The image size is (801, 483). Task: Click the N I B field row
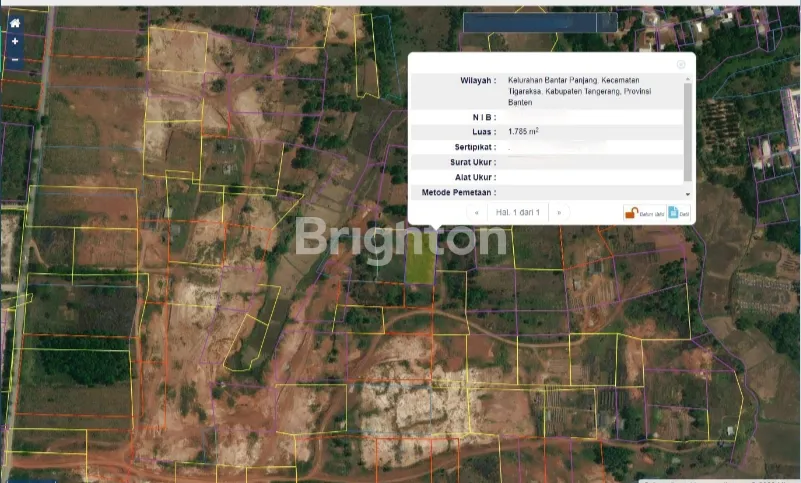coord(548,117)
